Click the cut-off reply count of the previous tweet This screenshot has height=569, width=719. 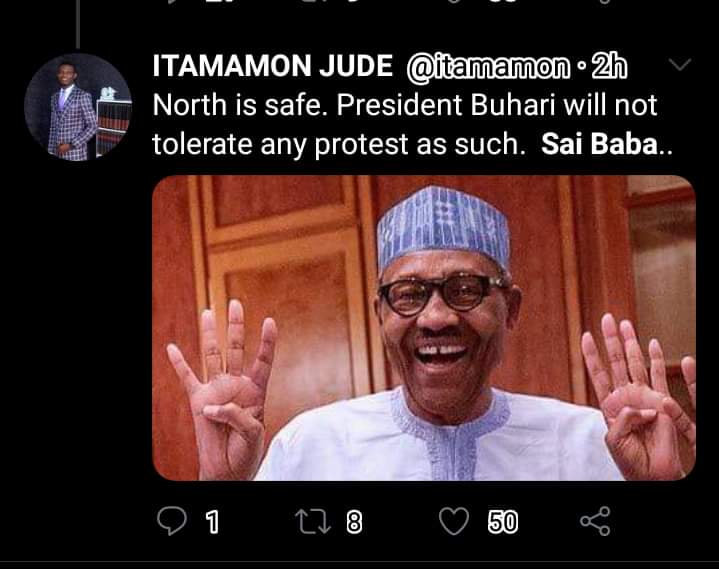click(212, 4)
